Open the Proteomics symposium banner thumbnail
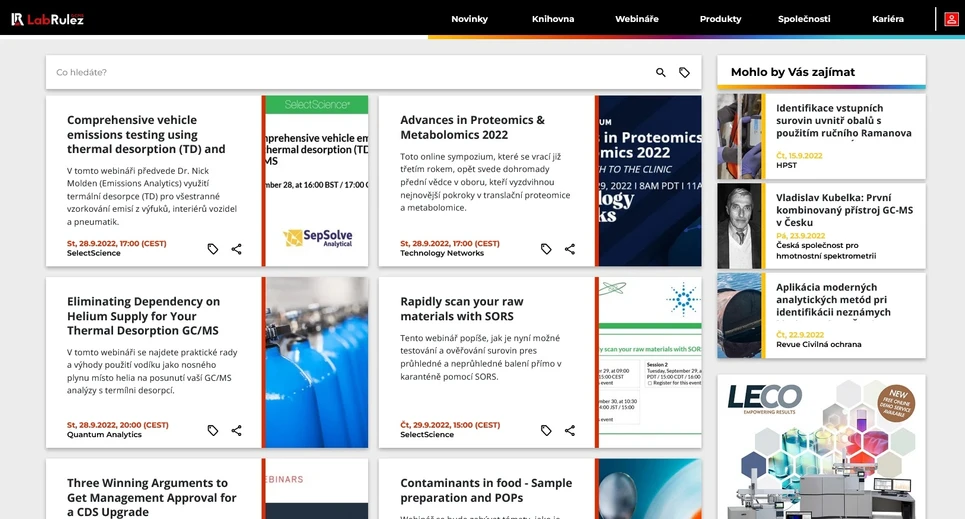Viewport: 965px width, 519px height. pyautogui.click(x=650, y=181)
